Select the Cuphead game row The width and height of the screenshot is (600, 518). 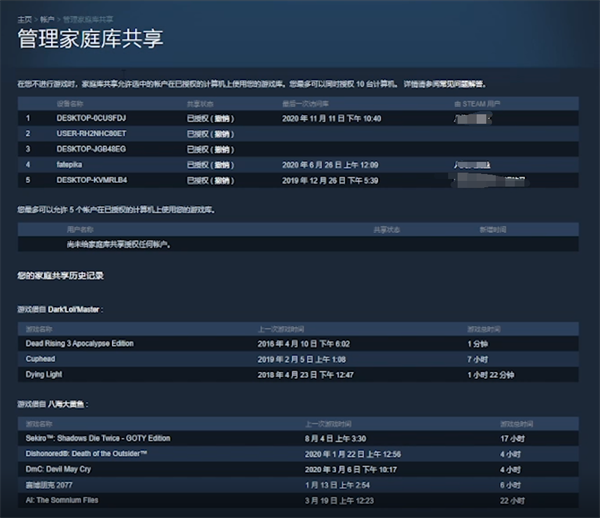point(298,359)
